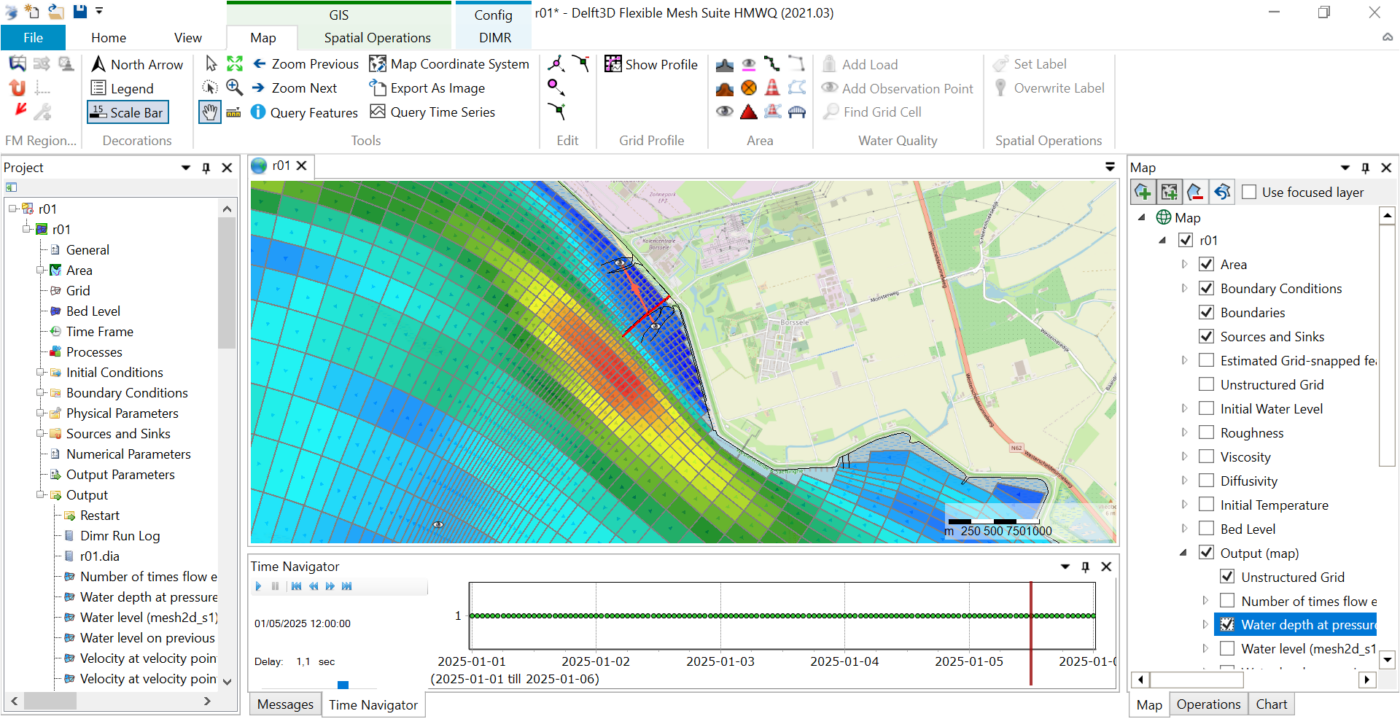
Task: Disable the Boundary Conditions layer checkbox
Action: pos(1206,288)
